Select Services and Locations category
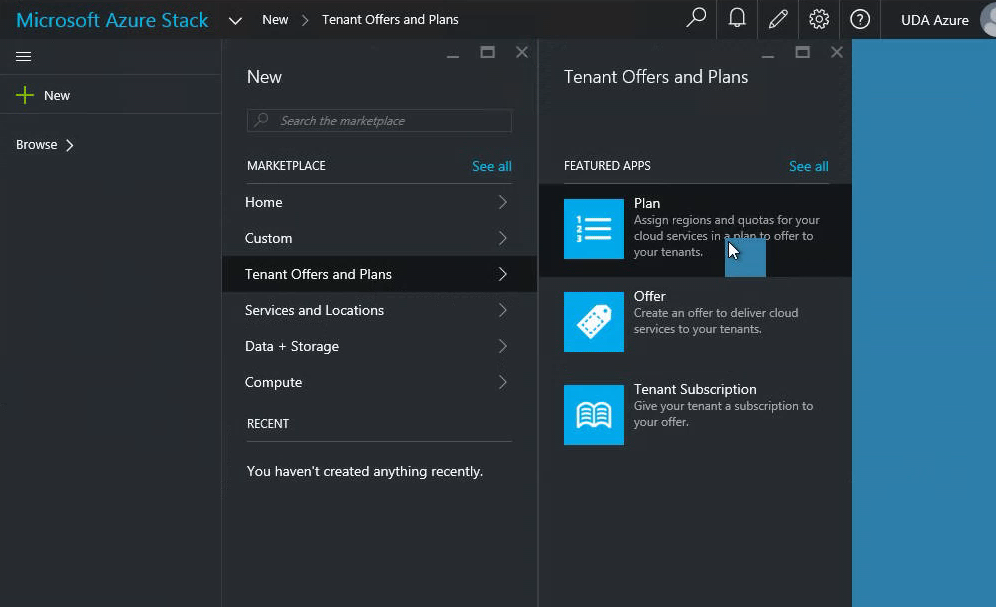Image resolution: width=996 pixels, height=607 pixels. pos(314,310)
